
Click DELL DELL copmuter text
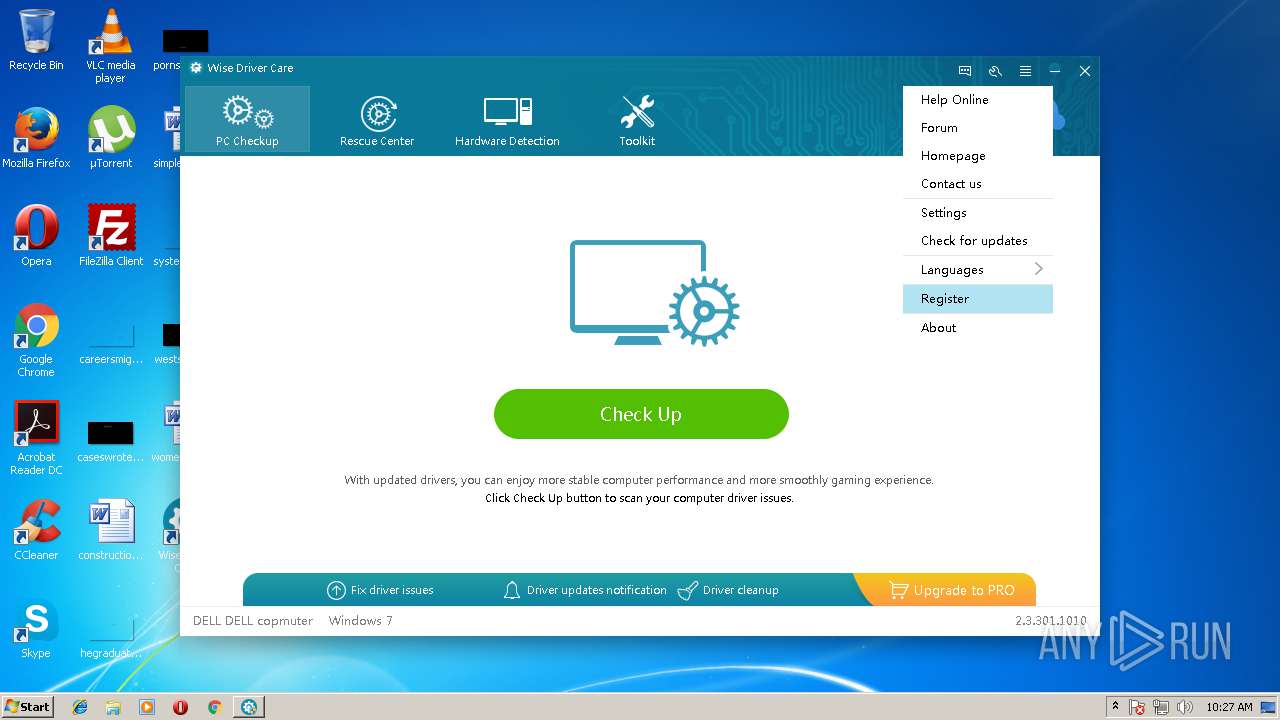point(253,621)
